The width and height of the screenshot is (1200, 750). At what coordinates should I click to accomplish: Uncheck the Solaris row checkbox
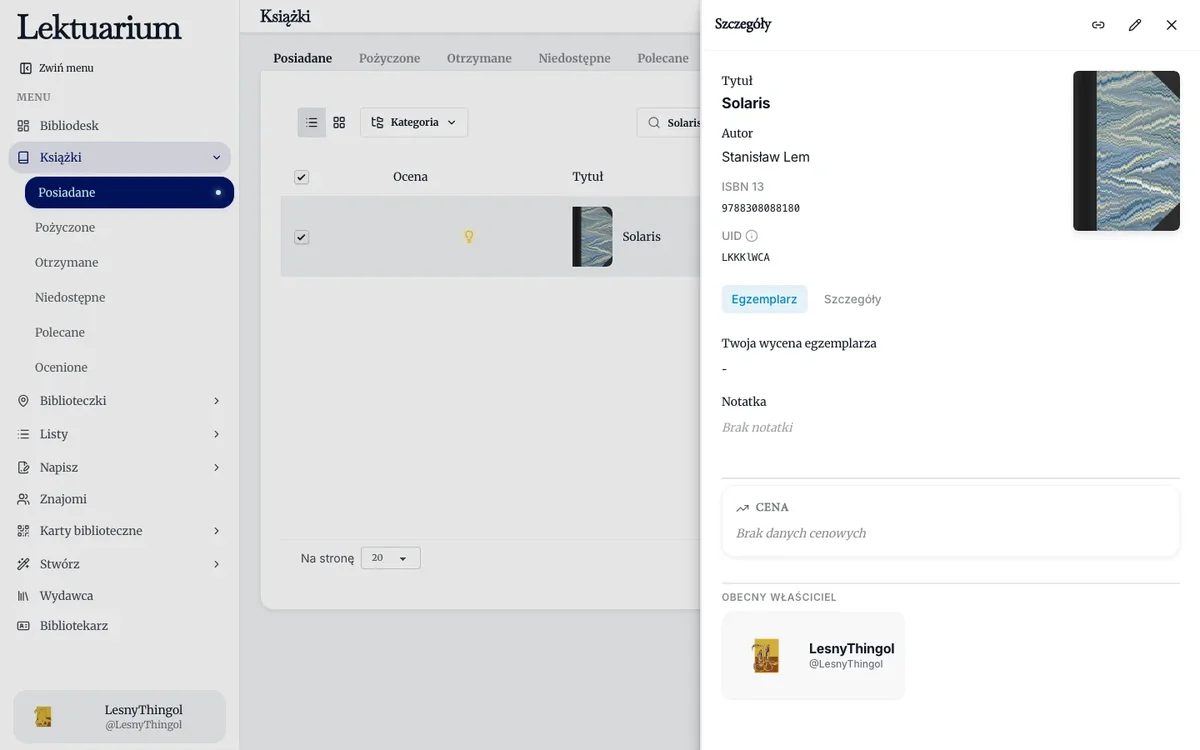coord(302,237)
